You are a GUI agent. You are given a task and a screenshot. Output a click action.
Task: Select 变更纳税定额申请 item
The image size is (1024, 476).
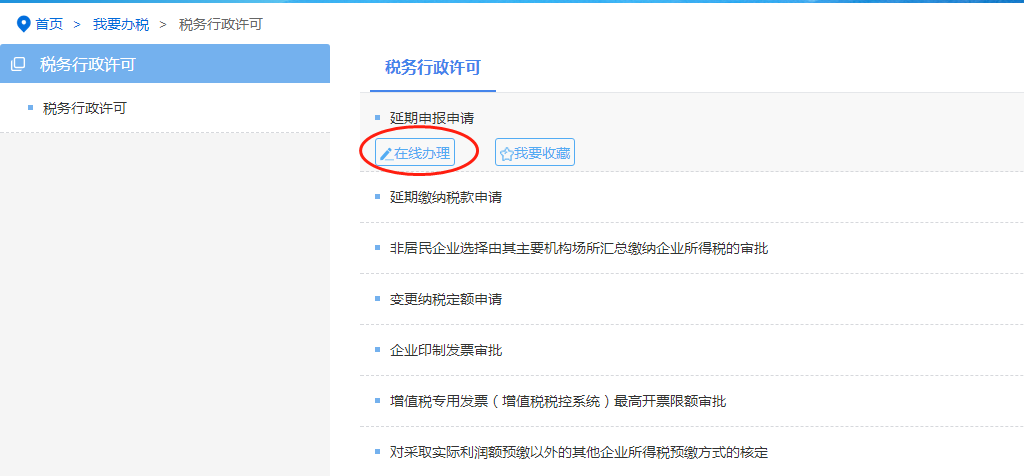446,299
